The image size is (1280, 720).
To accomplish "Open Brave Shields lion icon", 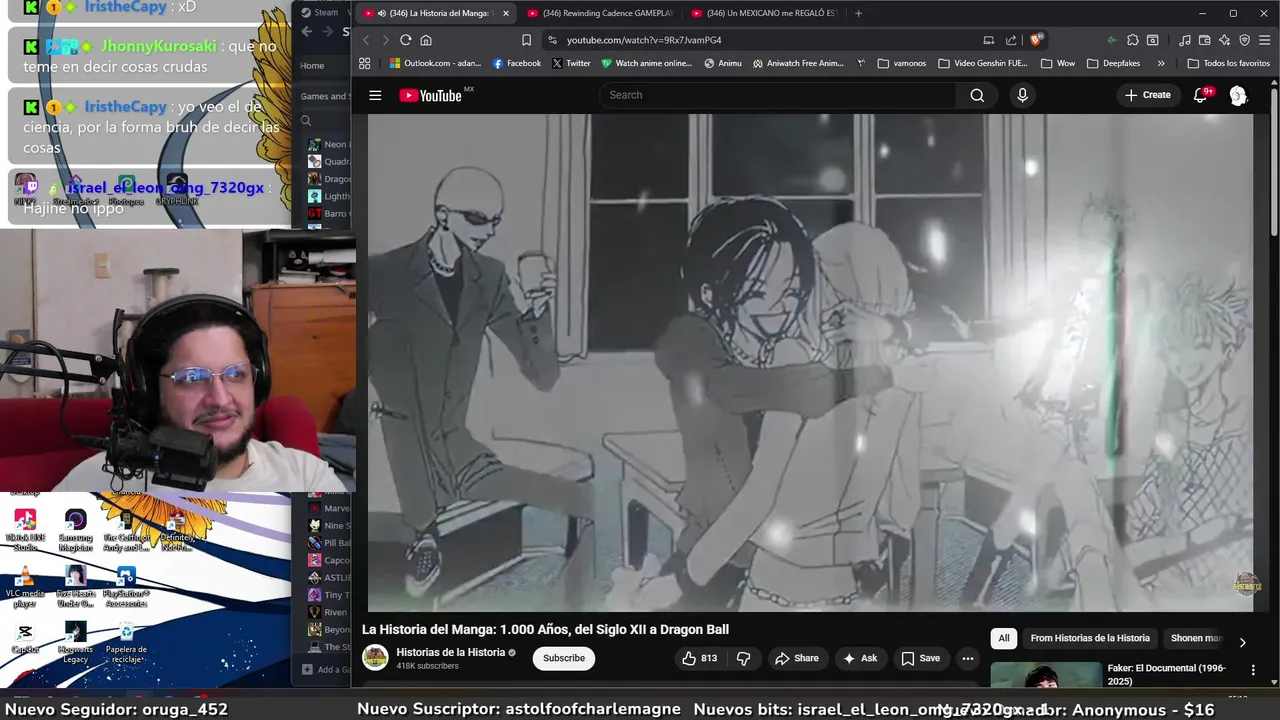I will [1036, 40].
